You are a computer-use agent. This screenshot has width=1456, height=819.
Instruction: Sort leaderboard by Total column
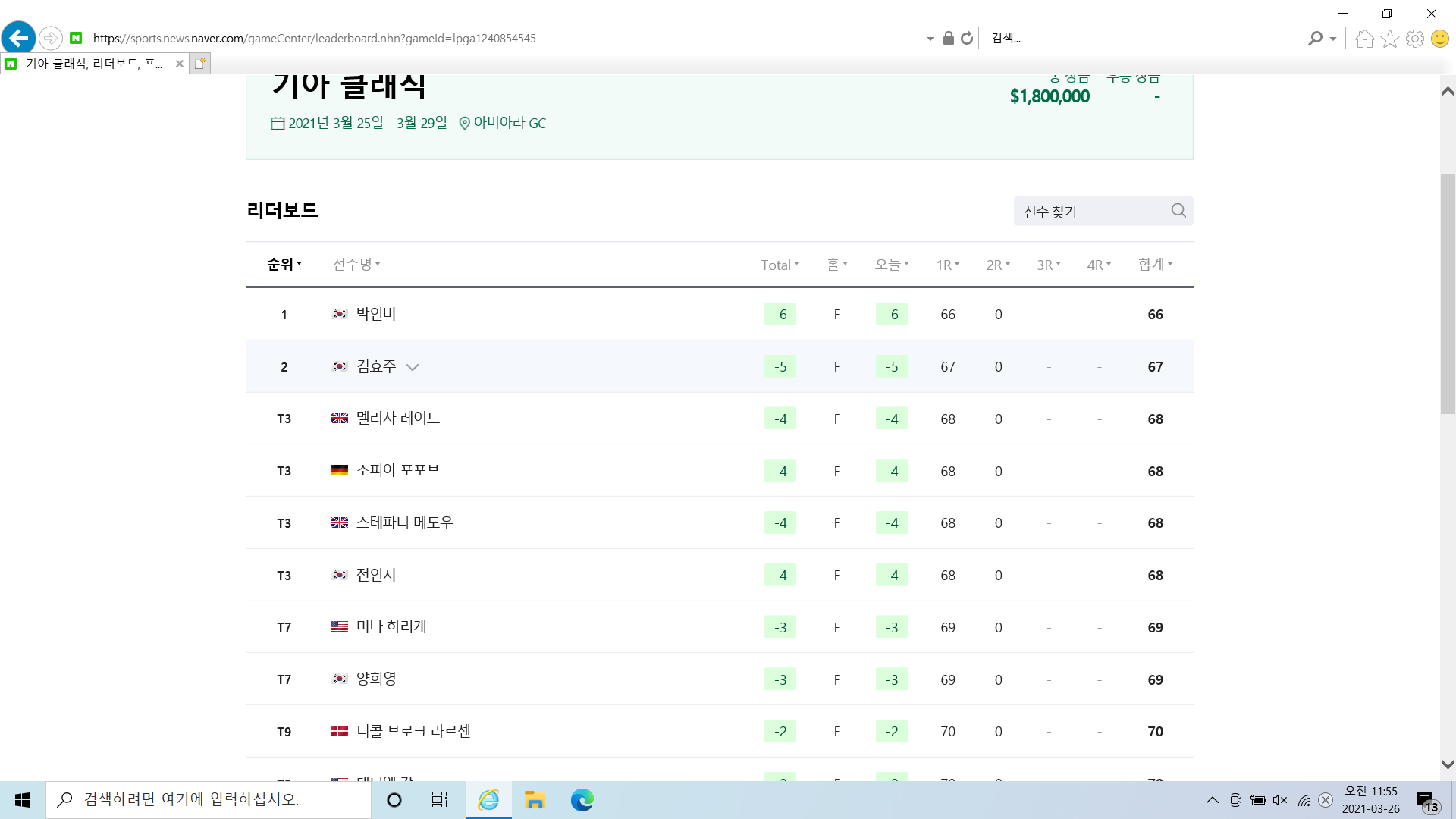780,265
